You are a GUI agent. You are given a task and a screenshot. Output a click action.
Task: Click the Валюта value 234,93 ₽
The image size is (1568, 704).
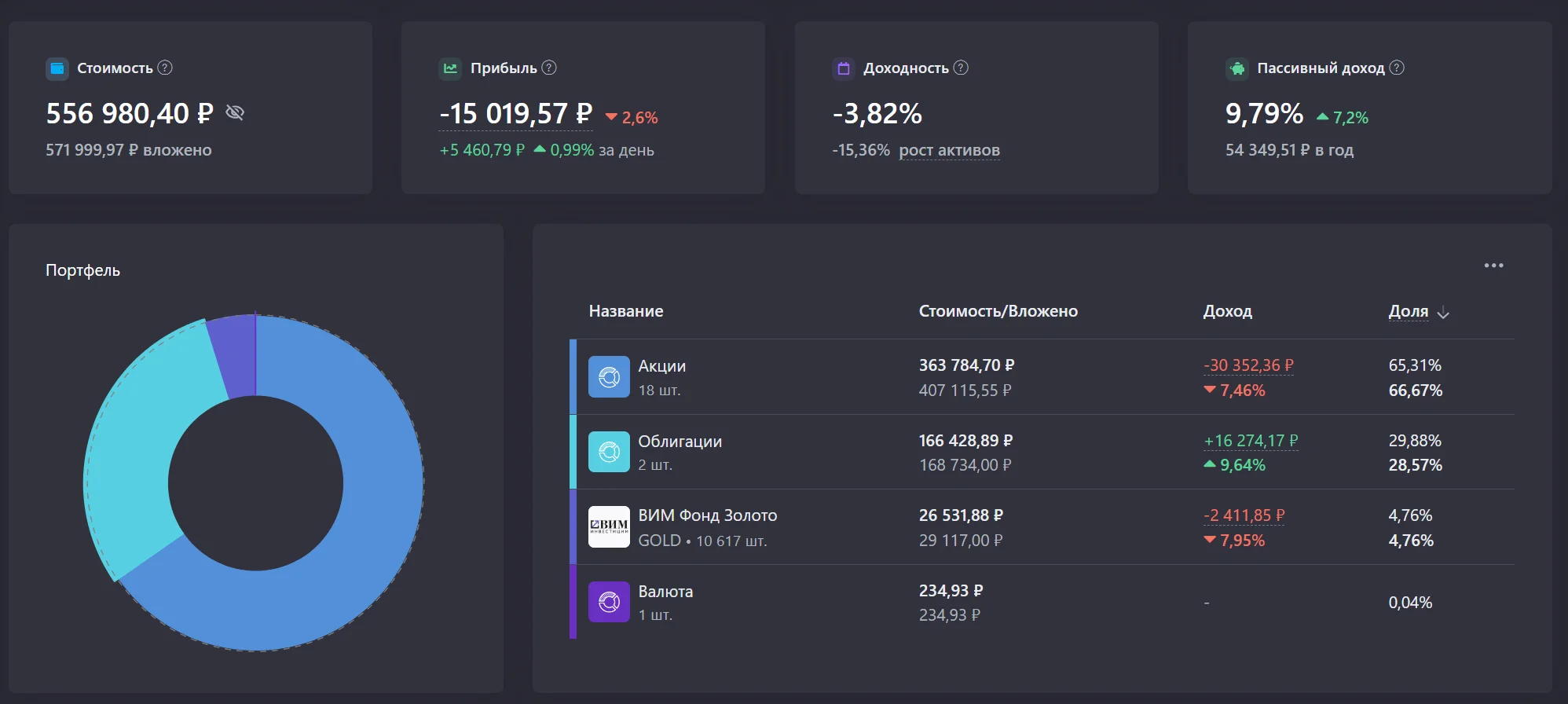pos(951,591)
